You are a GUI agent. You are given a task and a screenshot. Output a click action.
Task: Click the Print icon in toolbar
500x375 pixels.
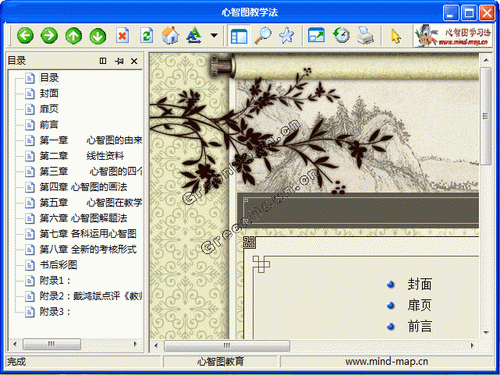pyautogui.click(x=365, y=35)
